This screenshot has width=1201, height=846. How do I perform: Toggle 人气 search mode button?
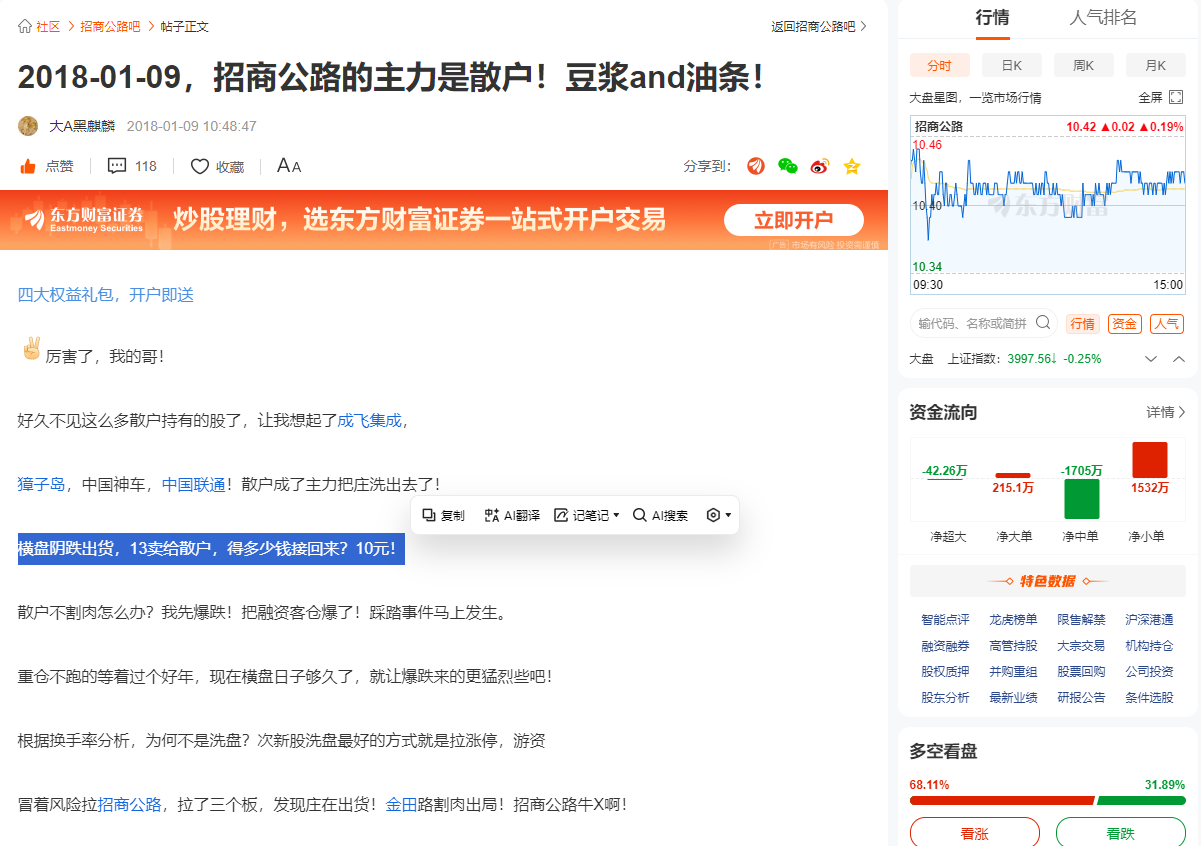(x=1167, y=324)
